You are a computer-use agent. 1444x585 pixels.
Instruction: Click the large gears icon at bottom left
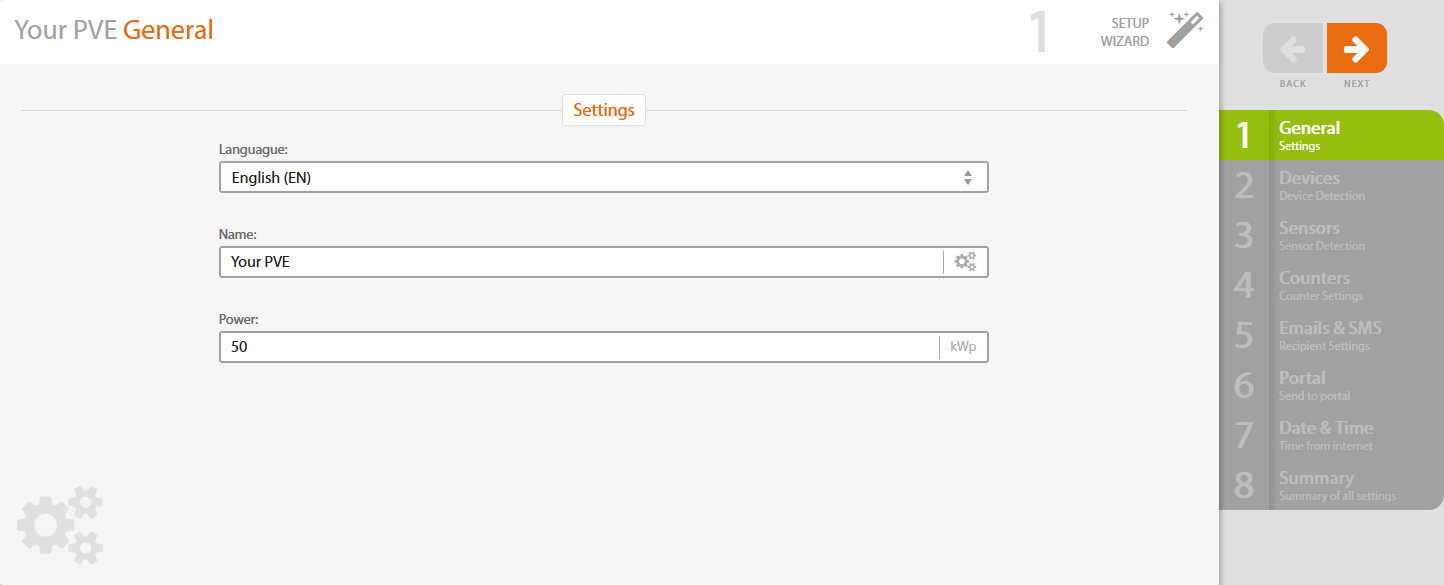61,524
